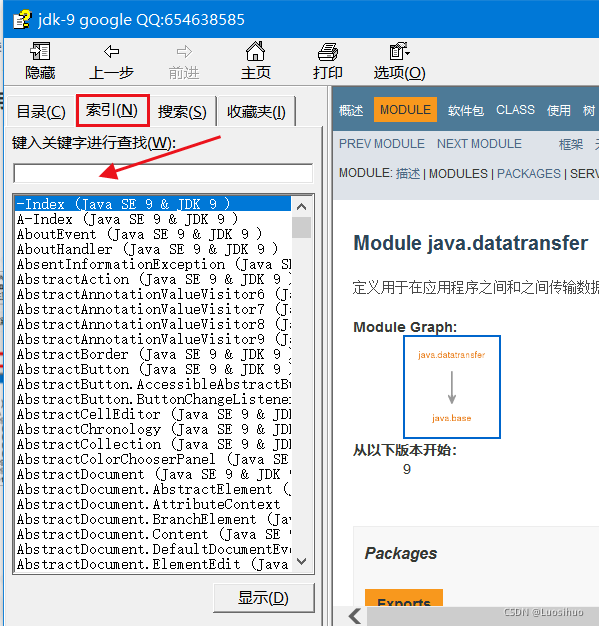Select 'AbstractDocument.AttributeContext' entry
Screen dimensions: 599x626
point(153,504)
